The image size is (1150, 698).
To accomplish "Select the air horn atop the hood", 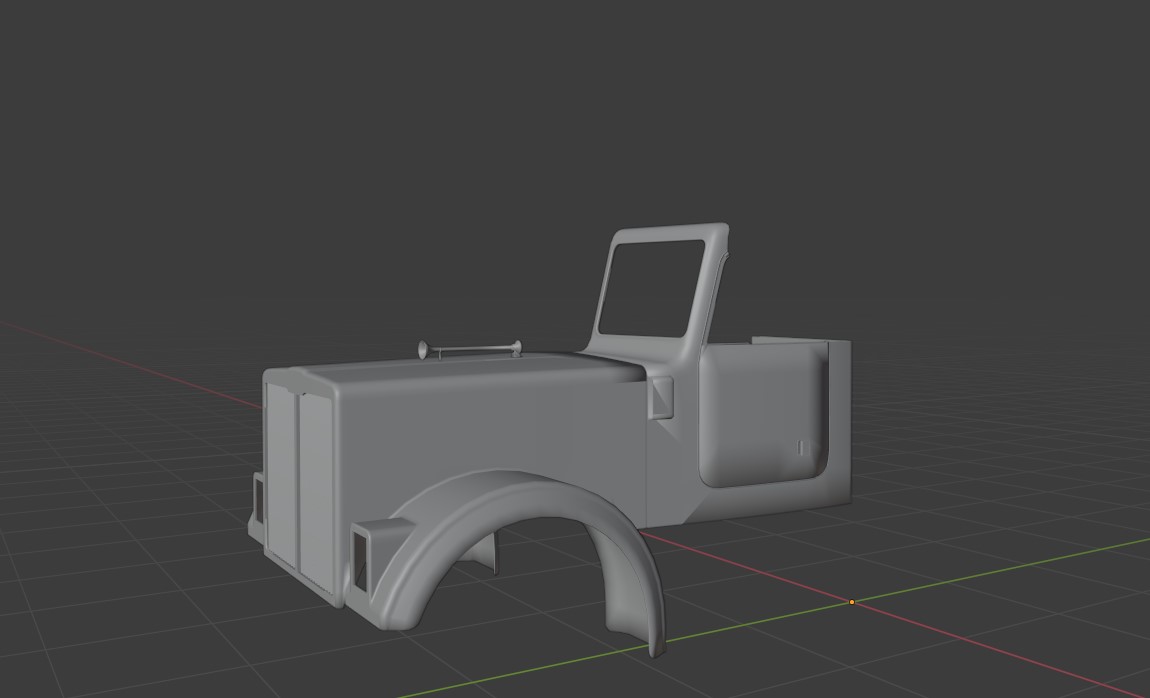I will [469, 350].
